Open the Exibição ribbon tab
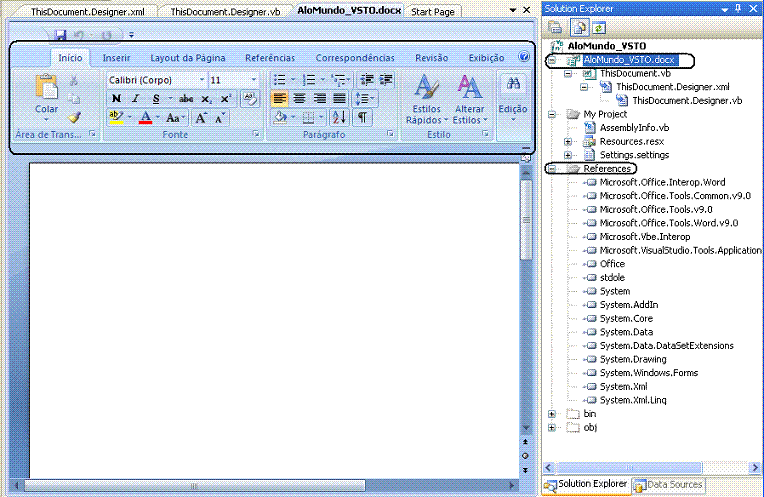This screenshot has width=764, height=497. click(486, 58)
